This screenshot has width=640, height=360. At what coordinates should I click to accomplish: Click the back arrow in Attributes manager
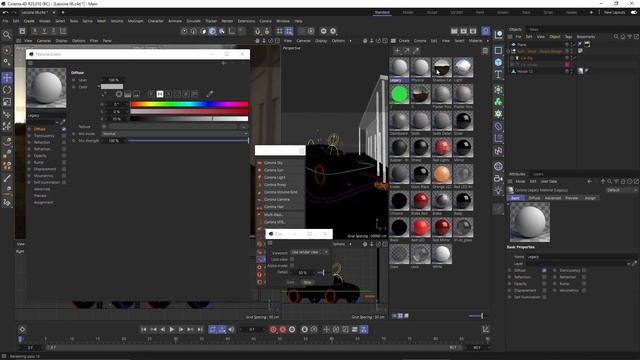tap(589, 181)
